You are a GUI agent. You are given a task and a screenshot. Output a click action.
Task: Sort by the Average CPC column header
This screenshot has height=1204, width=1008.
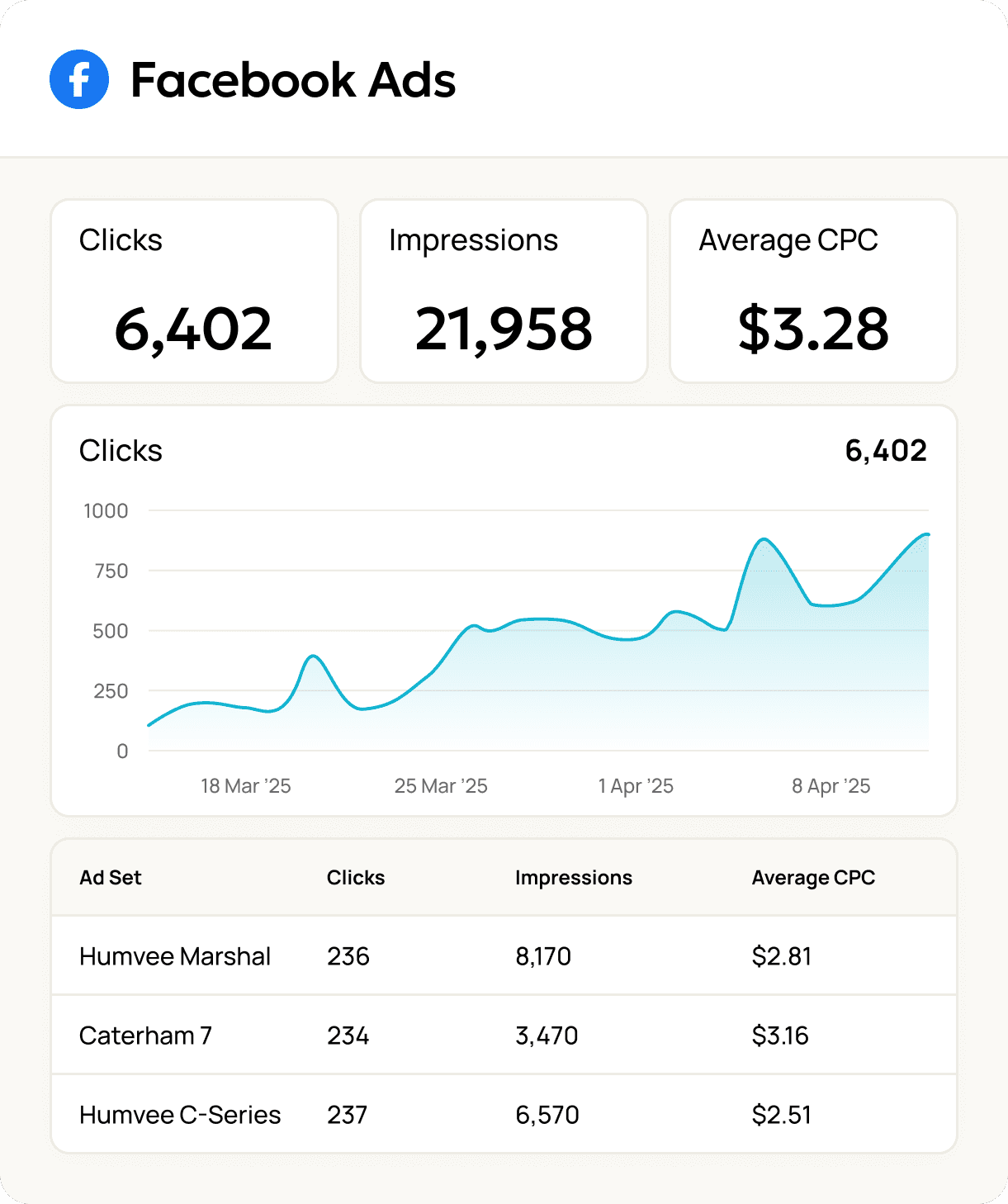point(813,878)
